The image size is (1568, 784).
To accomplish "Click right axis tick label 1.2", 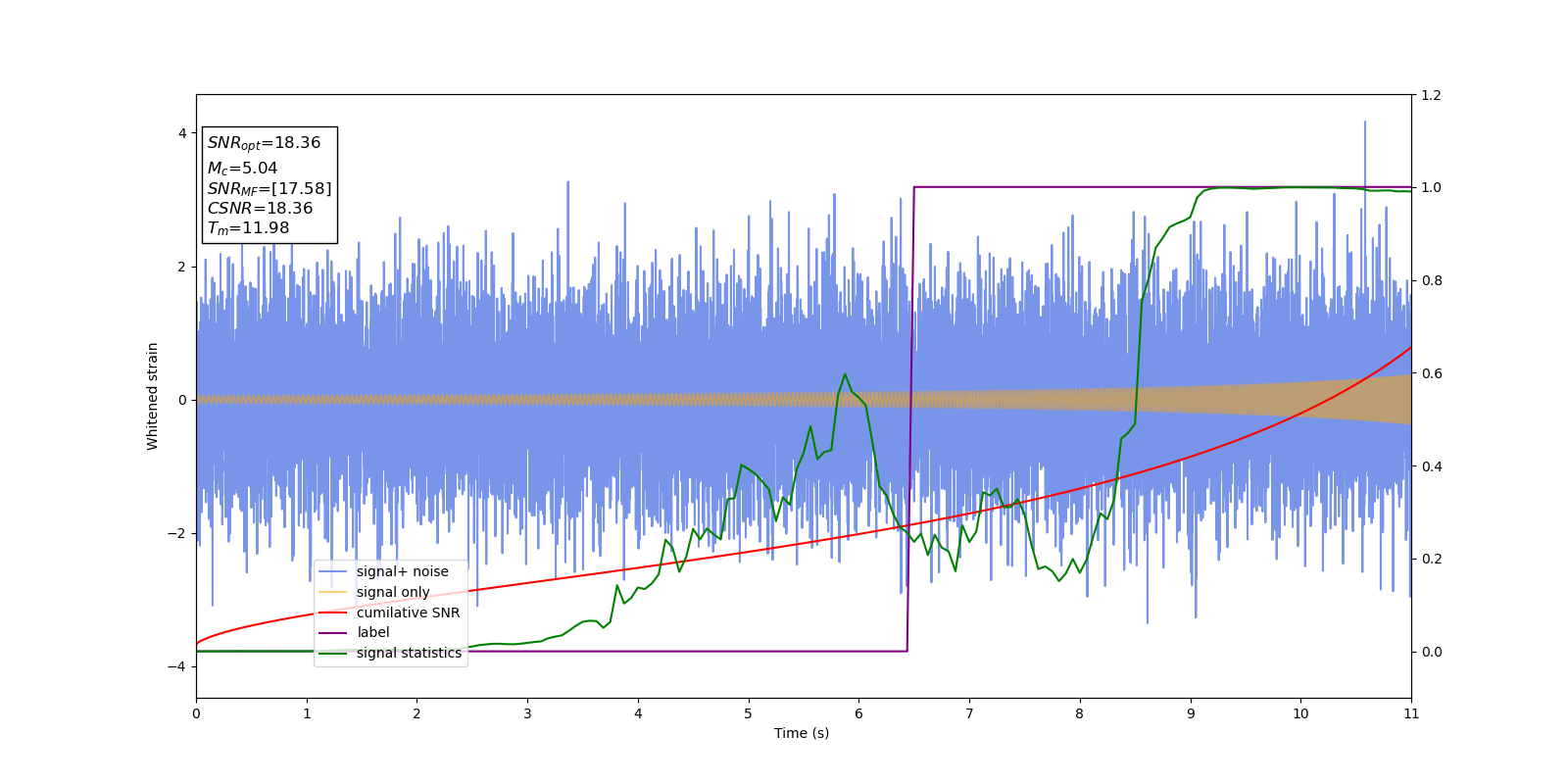I will [1431, 95].
